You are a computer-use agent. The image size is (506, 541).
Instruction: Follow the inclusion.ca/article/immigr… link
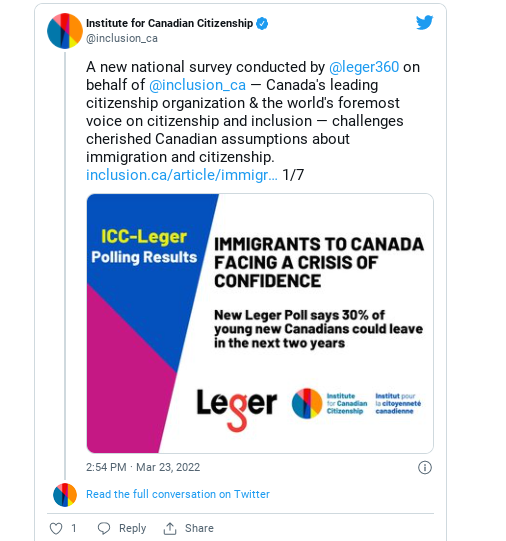(182, 175)
